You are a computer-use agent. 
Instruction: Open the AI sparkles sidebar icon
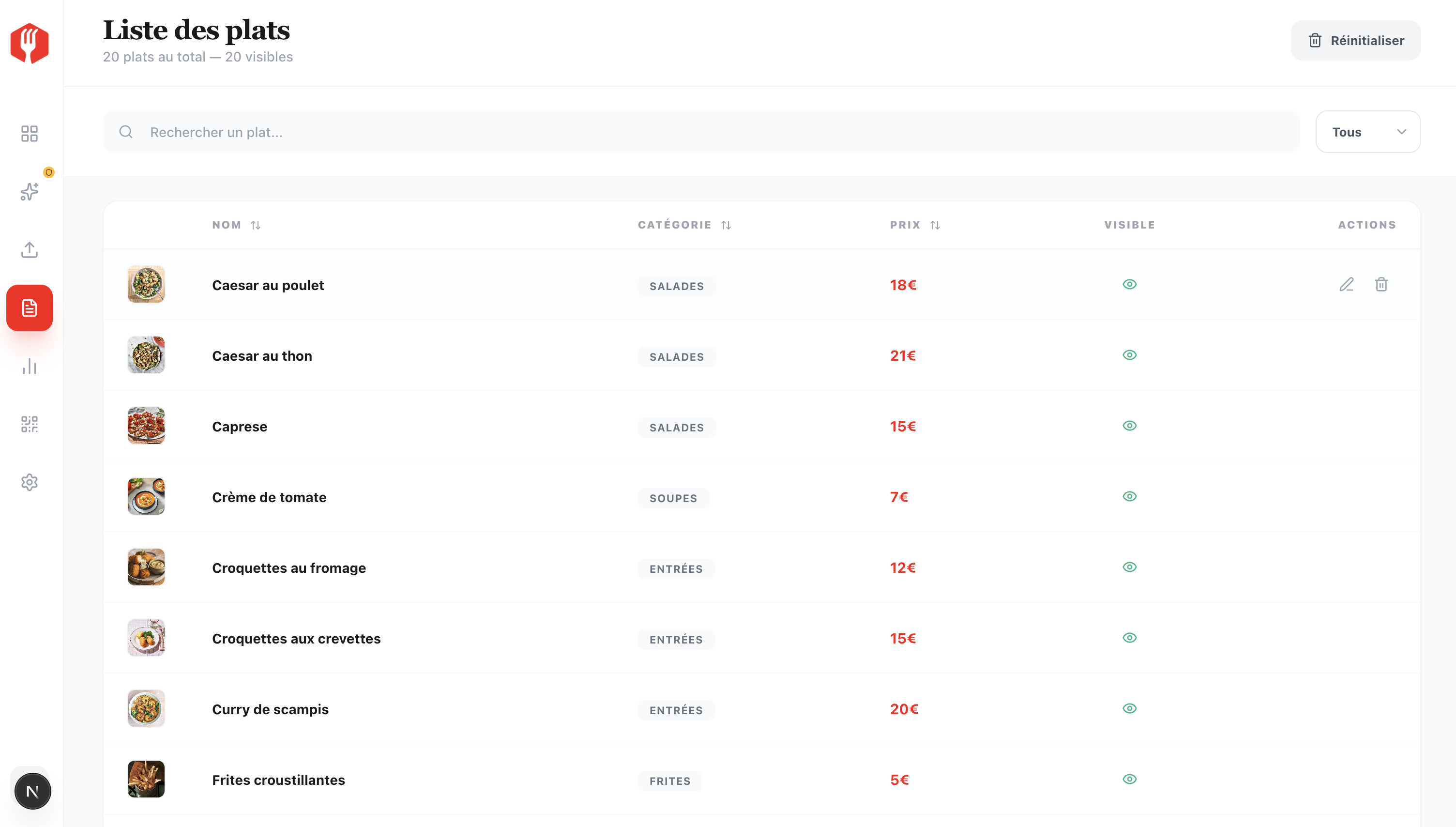coord(29,191)
